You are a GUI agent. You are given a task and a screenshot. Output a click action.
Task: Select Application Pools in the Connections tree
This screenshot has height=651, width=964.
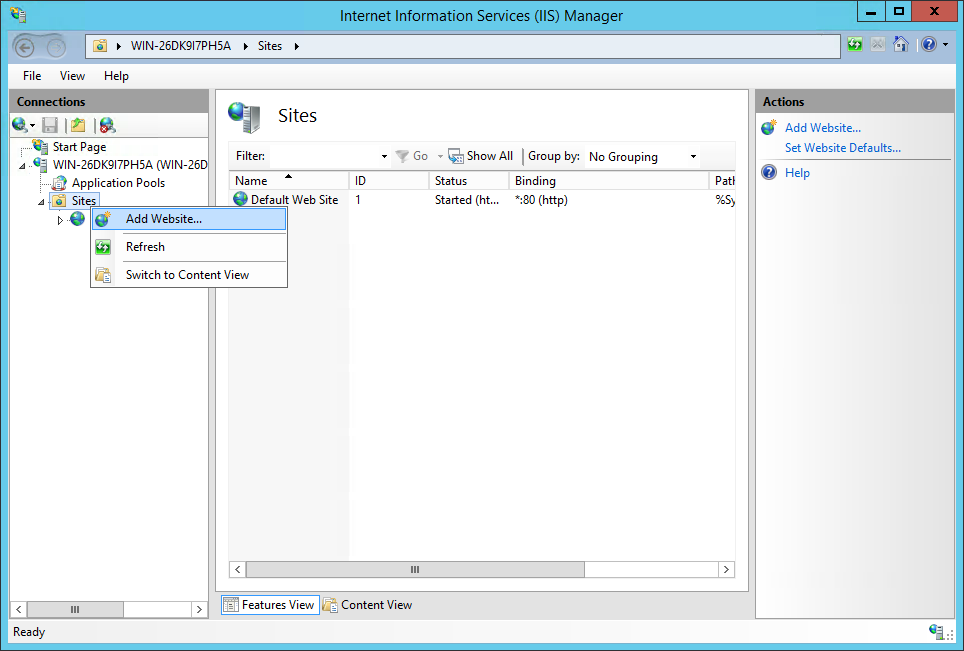118,183
